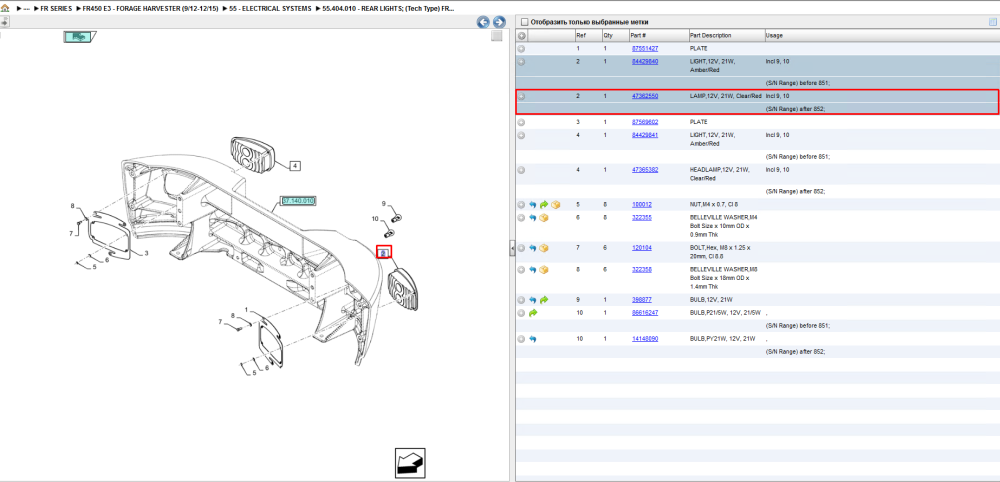Open part number link 87551427
The width and height of the screenshot is (1000, 482).
pos(645,48)
